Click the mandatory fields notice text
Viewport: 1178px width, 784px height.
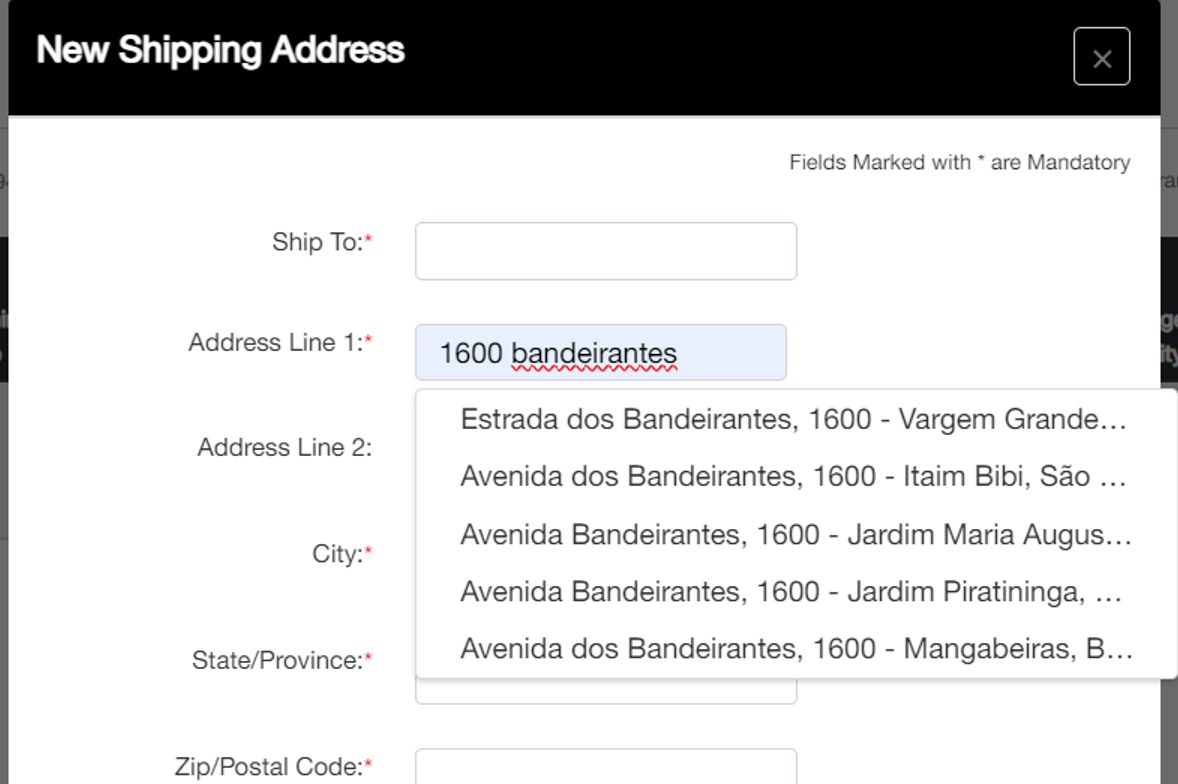coord(959,162)
